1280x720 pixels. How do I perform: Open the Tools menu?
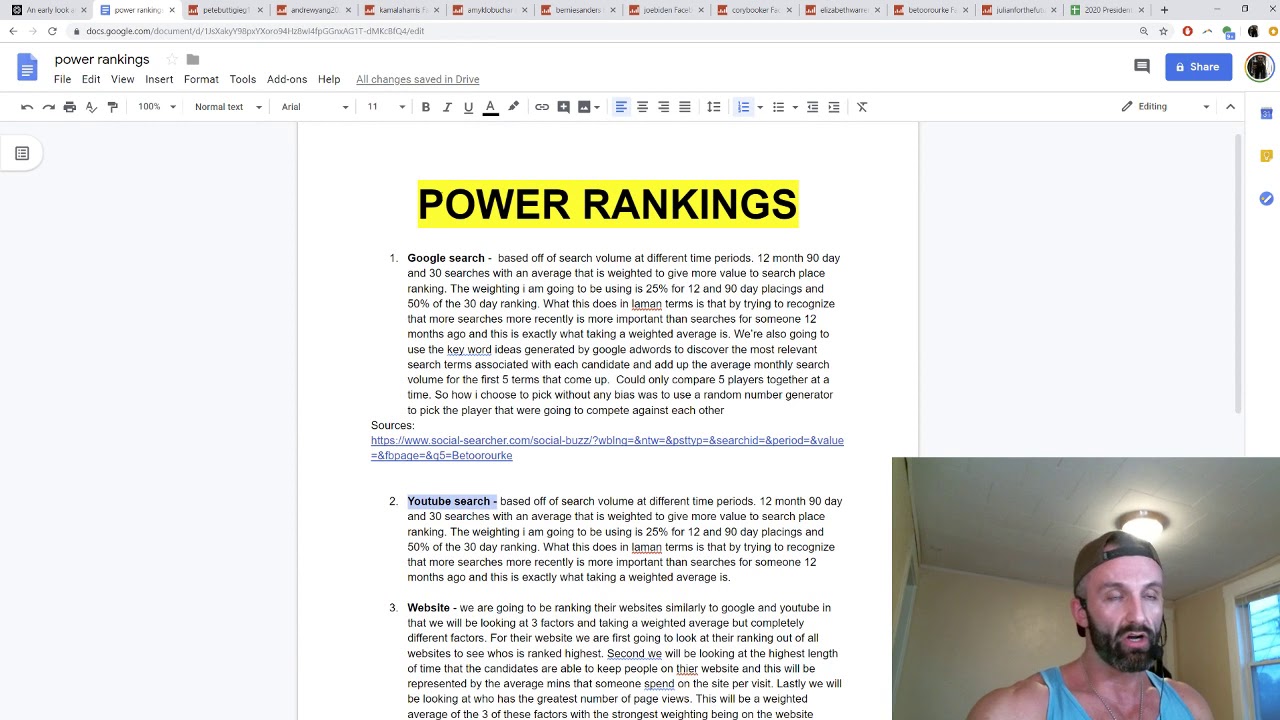pyautogui.click(x=243, y=80)
